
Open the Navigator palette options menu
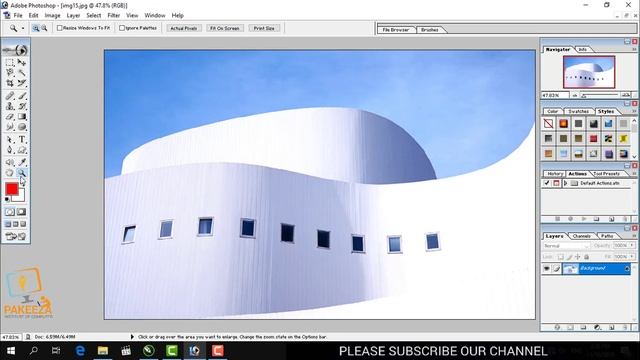click(634, 49)
